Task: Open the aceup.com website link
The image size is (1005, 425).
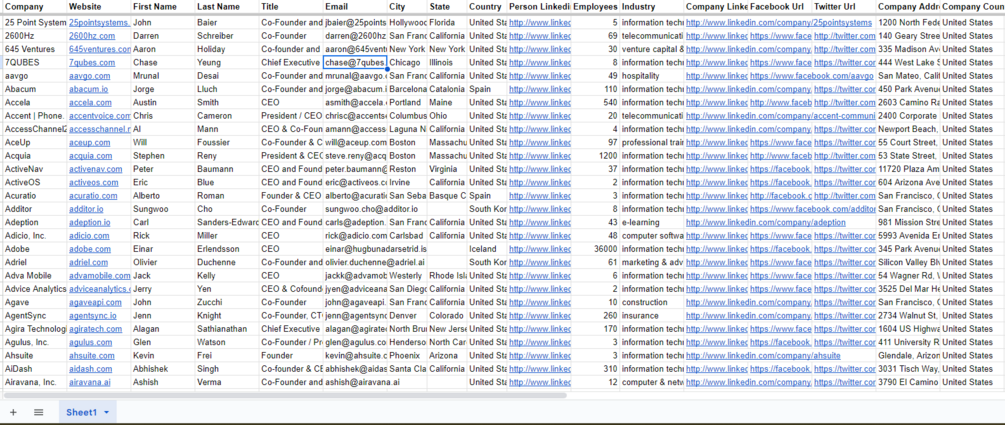Action: point(90,142)
